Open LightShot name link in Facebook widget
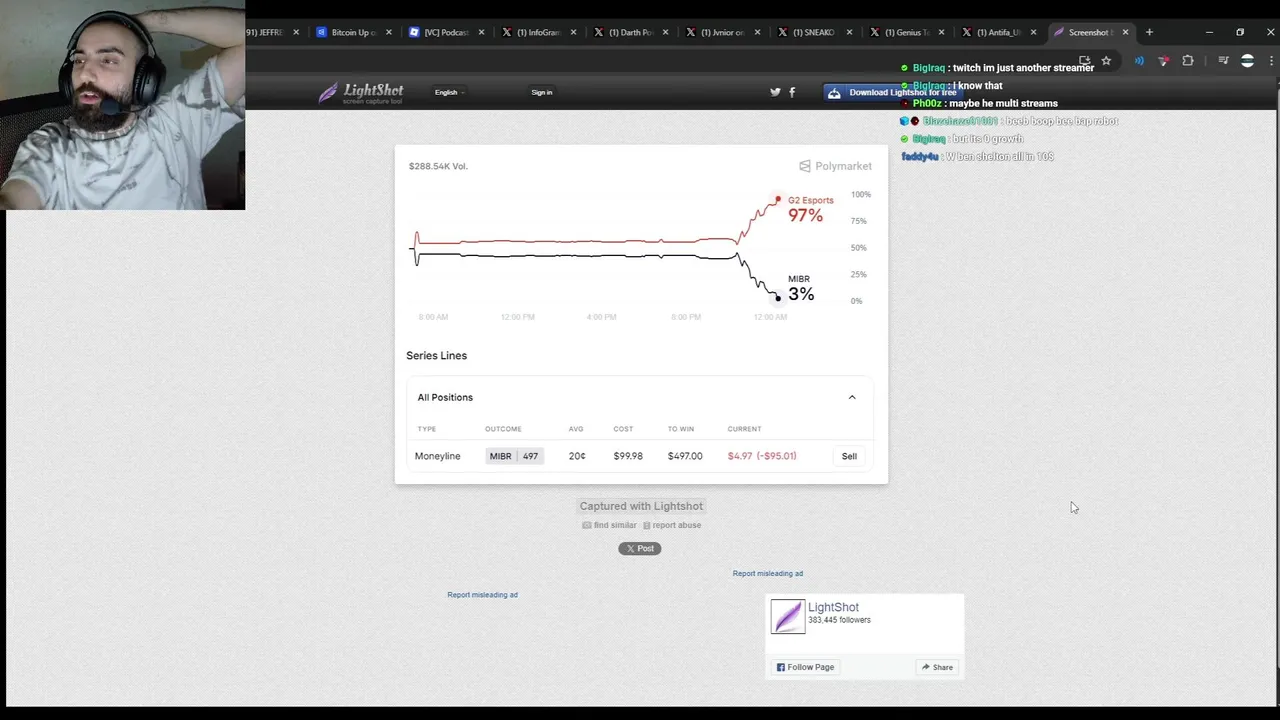This screenshot has height=720, width=1280. point(833,607)
